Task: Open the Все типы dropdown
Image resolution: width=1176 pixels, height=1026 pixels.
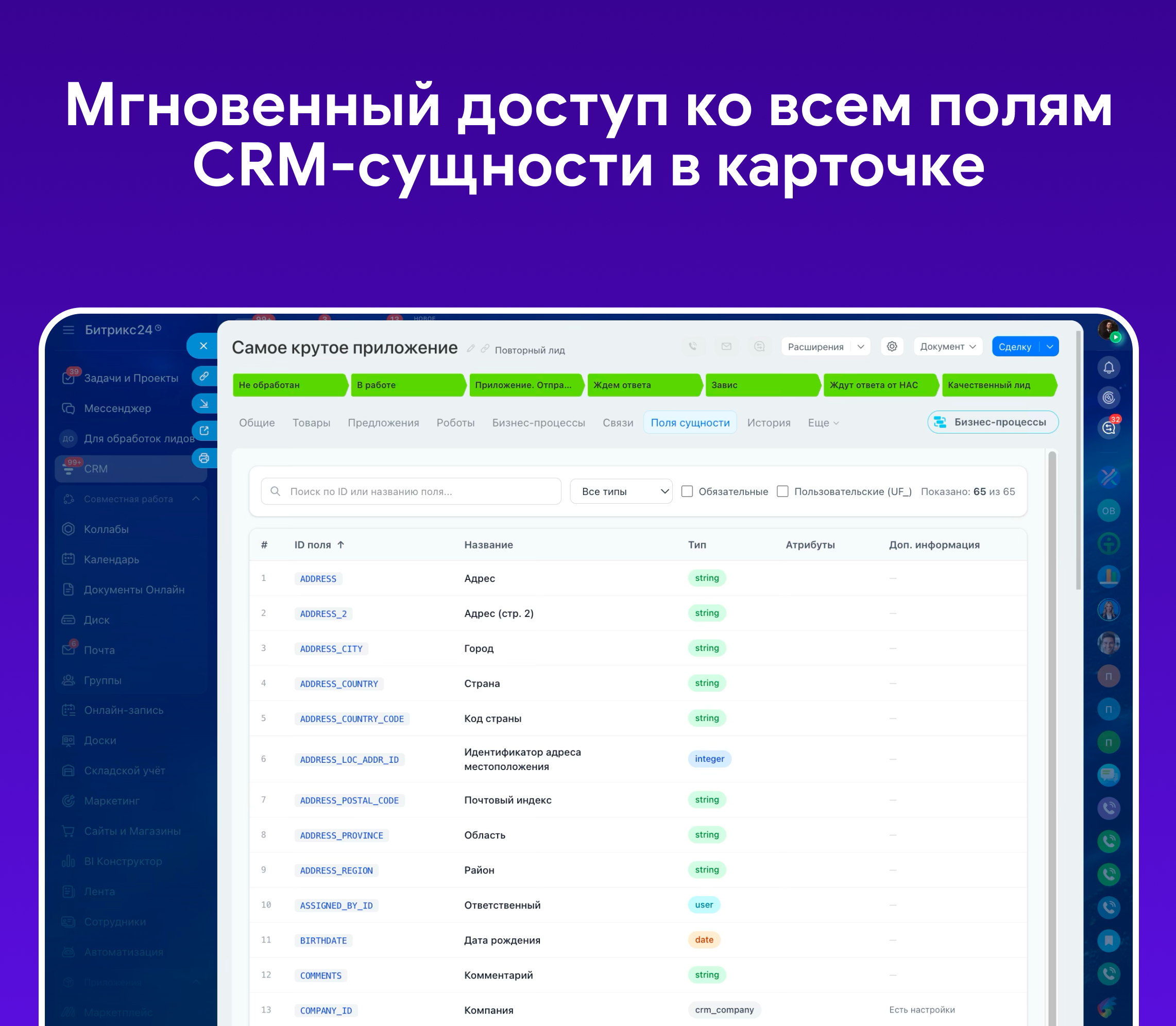Action: (621, 491)
